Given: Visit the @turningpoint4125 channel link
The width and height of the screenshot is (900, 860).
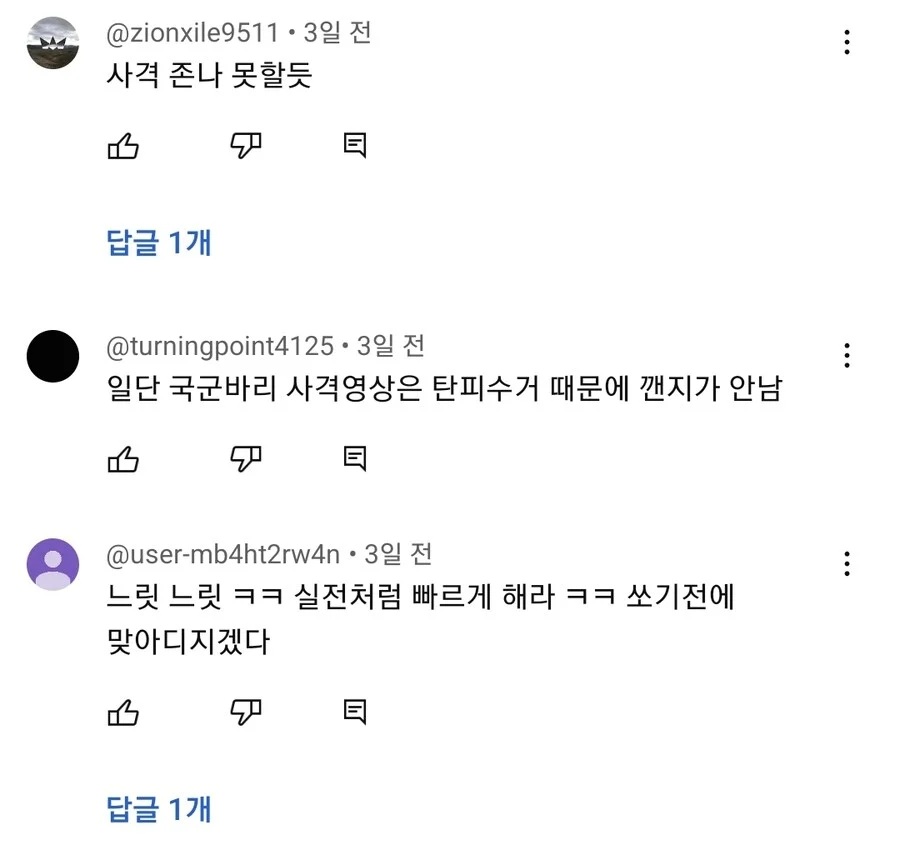Looking at the screenshot, I should pos(220,346).
